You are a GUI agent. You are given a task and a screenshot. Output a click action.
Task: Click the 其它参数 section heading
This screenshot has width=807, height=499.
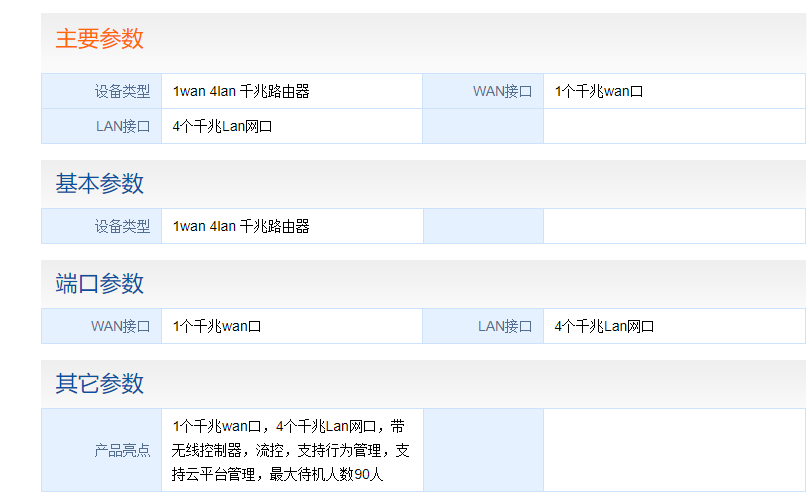(x=99, y=383)
